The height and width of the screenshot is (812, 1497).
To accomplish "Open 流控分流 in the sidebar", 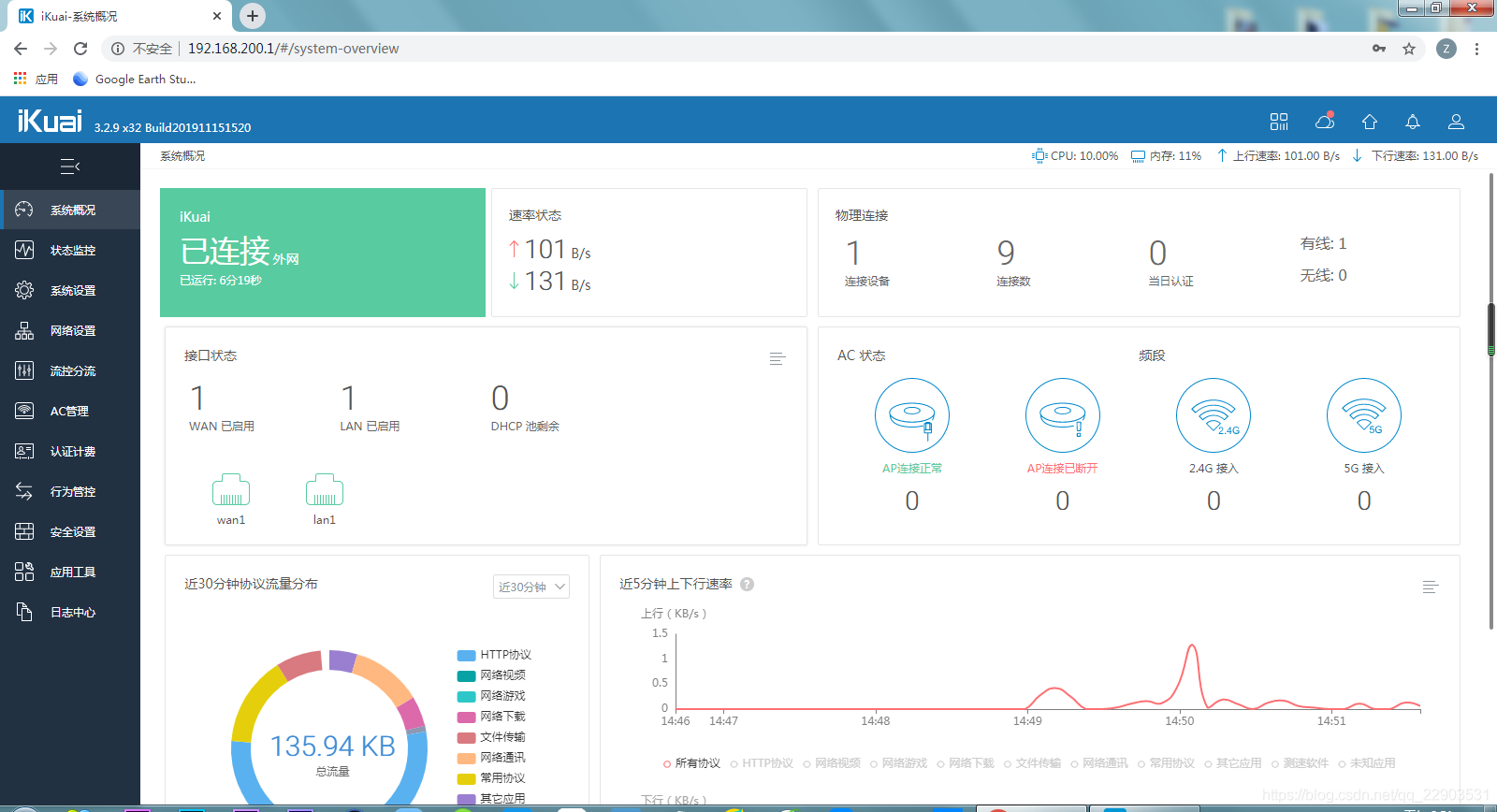I will pyautogui.click(x=70, y=370).
